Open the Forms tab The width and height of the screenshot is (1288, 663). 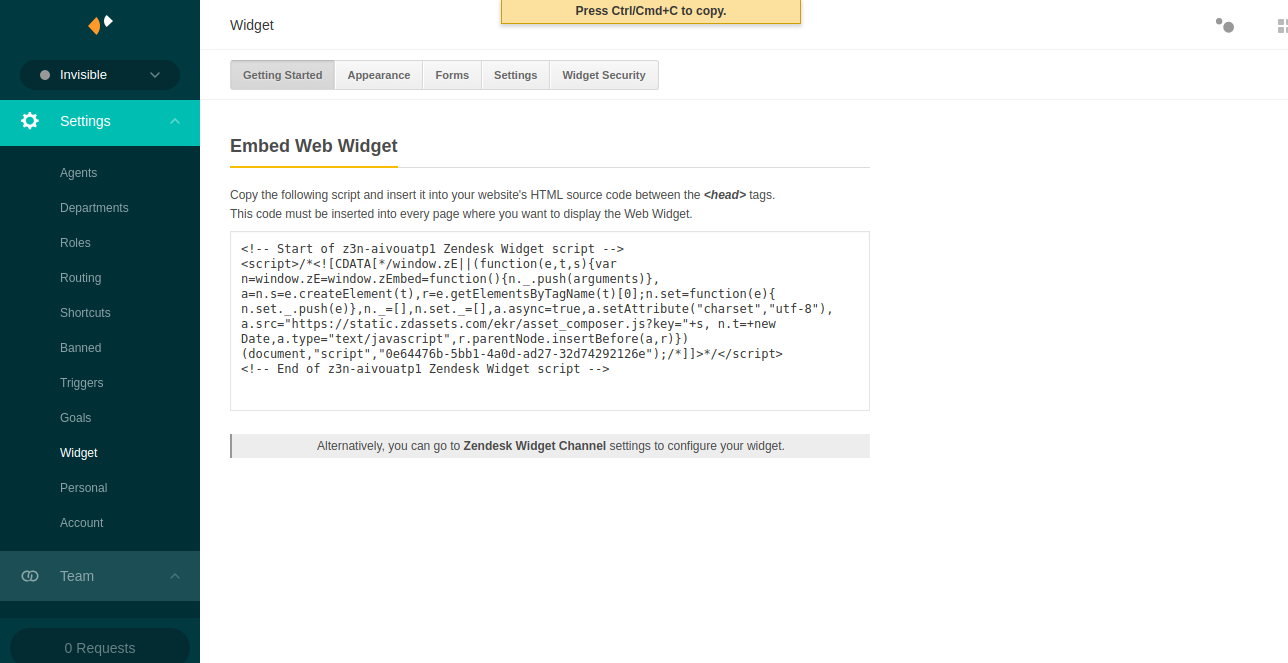[x=452, y=75]
